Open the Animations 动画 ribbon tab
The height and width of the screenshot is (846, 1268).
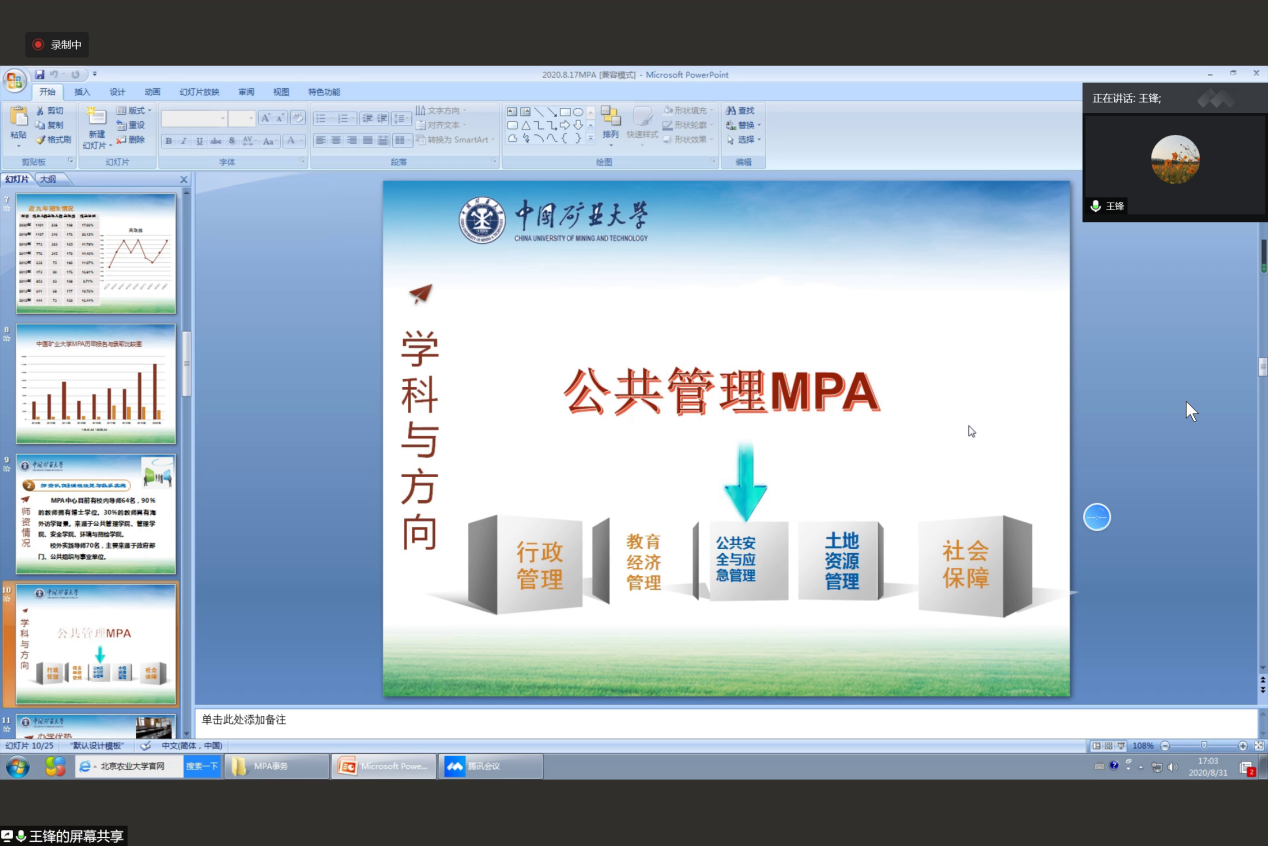(x=152, y=92)
